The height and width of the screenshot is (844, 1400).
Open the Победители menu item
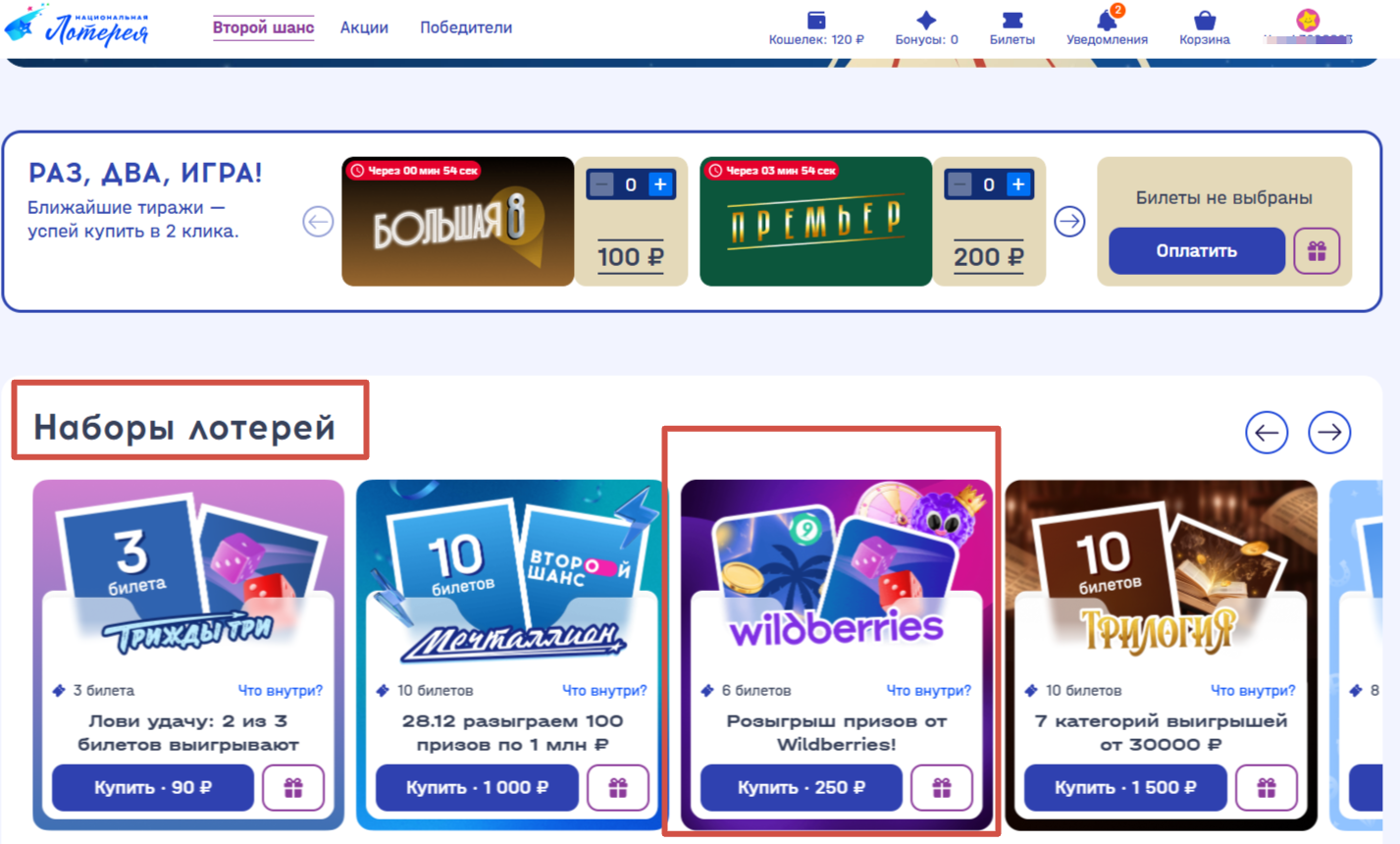tap(466, 27)
